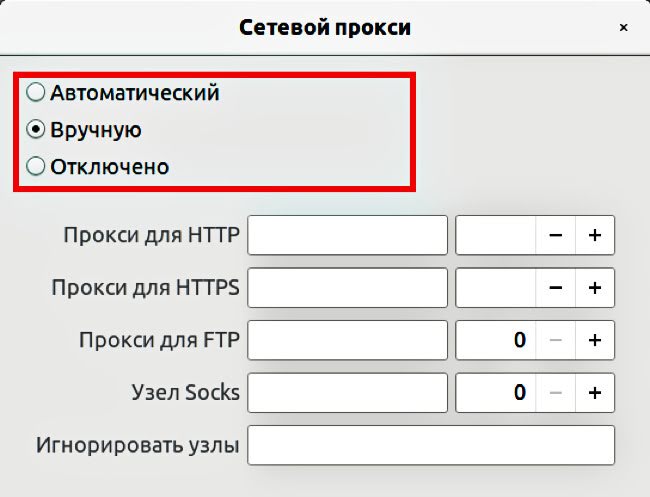This screenshot has height=497, width=650.
Task: Decrease HTTPS proxy port with minus
Action: pyautogui.click(x=555, y=288)
